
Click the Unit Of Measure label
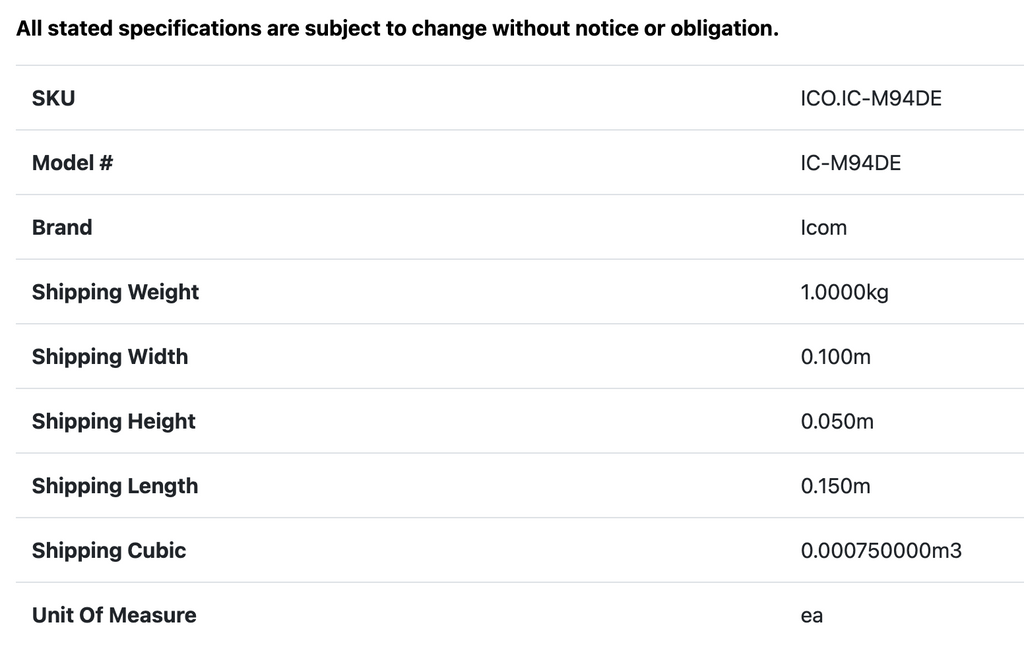tap(114, 615)
